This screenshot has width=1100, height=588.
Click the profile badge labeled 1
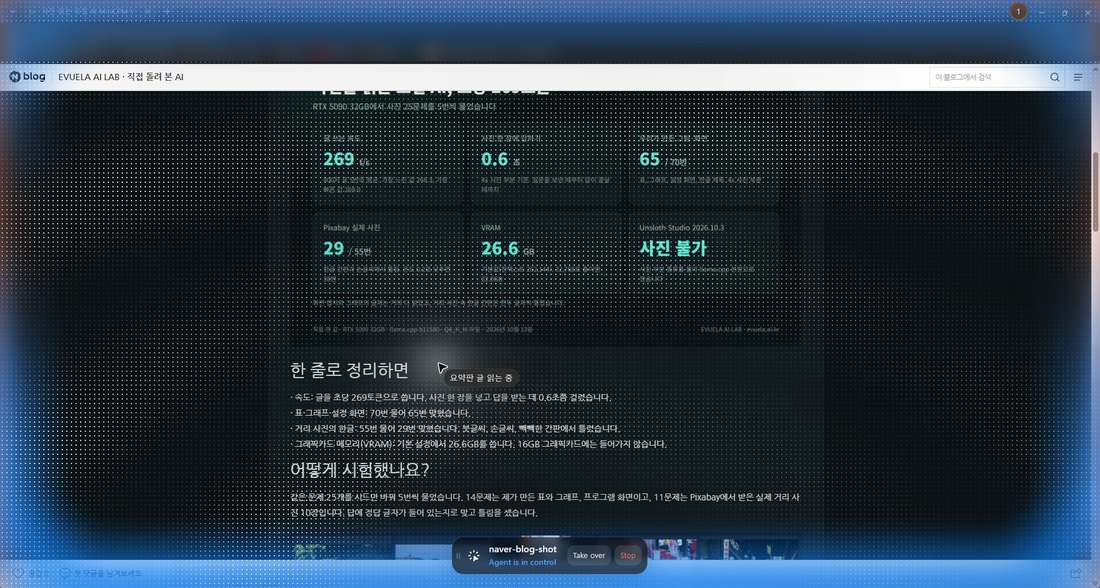pyautogui.click(x=1019, y=11)
